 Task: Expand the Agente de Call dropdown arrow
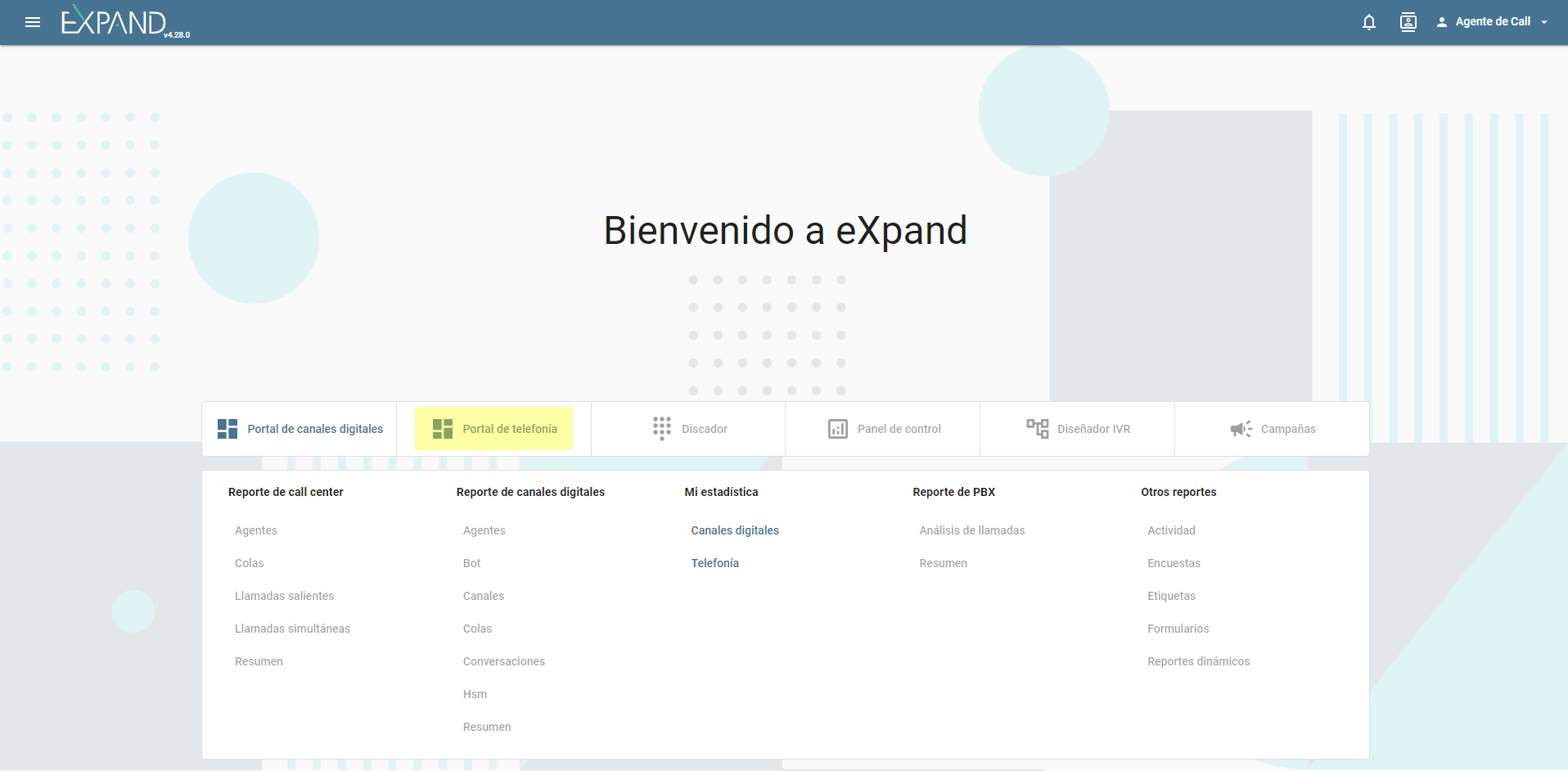pos(1544,22)
